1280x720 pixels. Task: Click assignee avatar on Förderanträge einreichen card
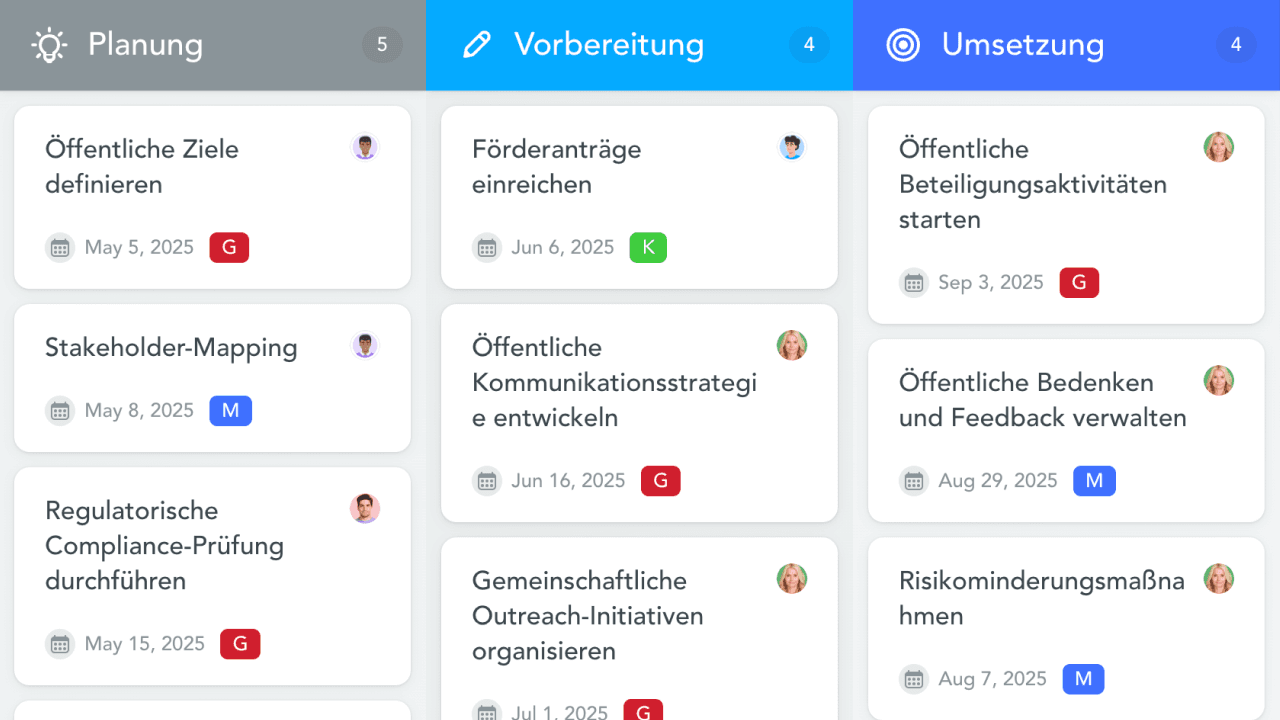click(x=792, y=148)
